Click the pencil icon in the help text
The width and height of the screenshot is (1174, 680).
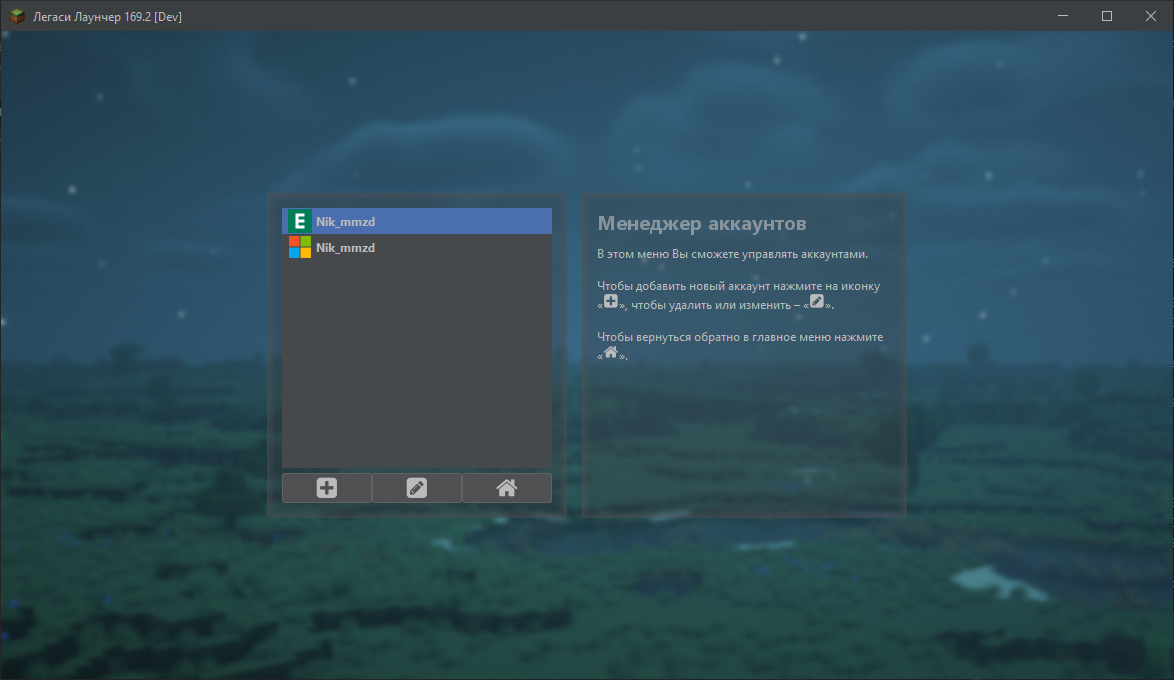817,301
